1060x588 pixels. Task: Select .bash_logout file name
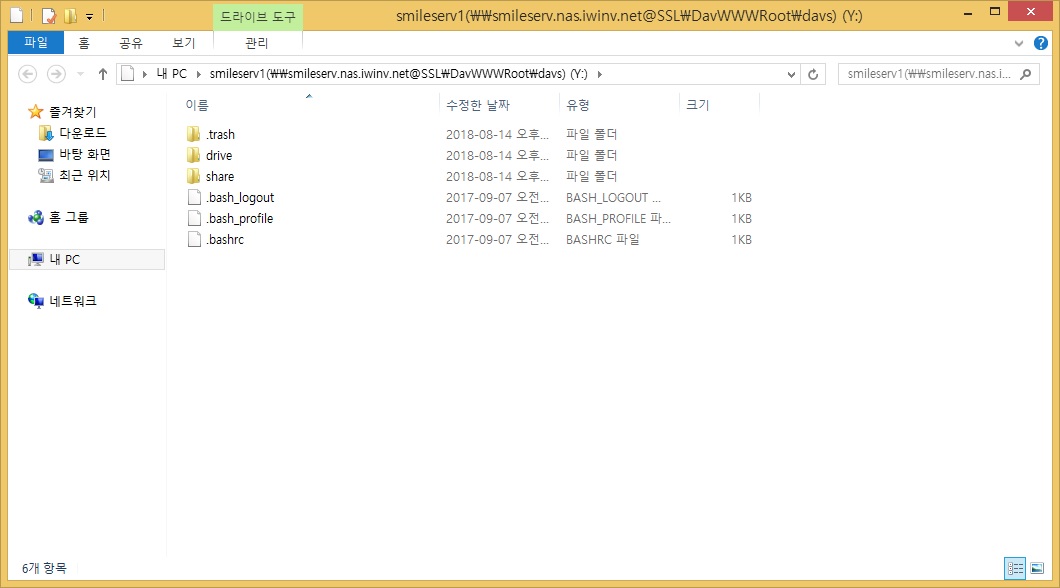point(240,197)
